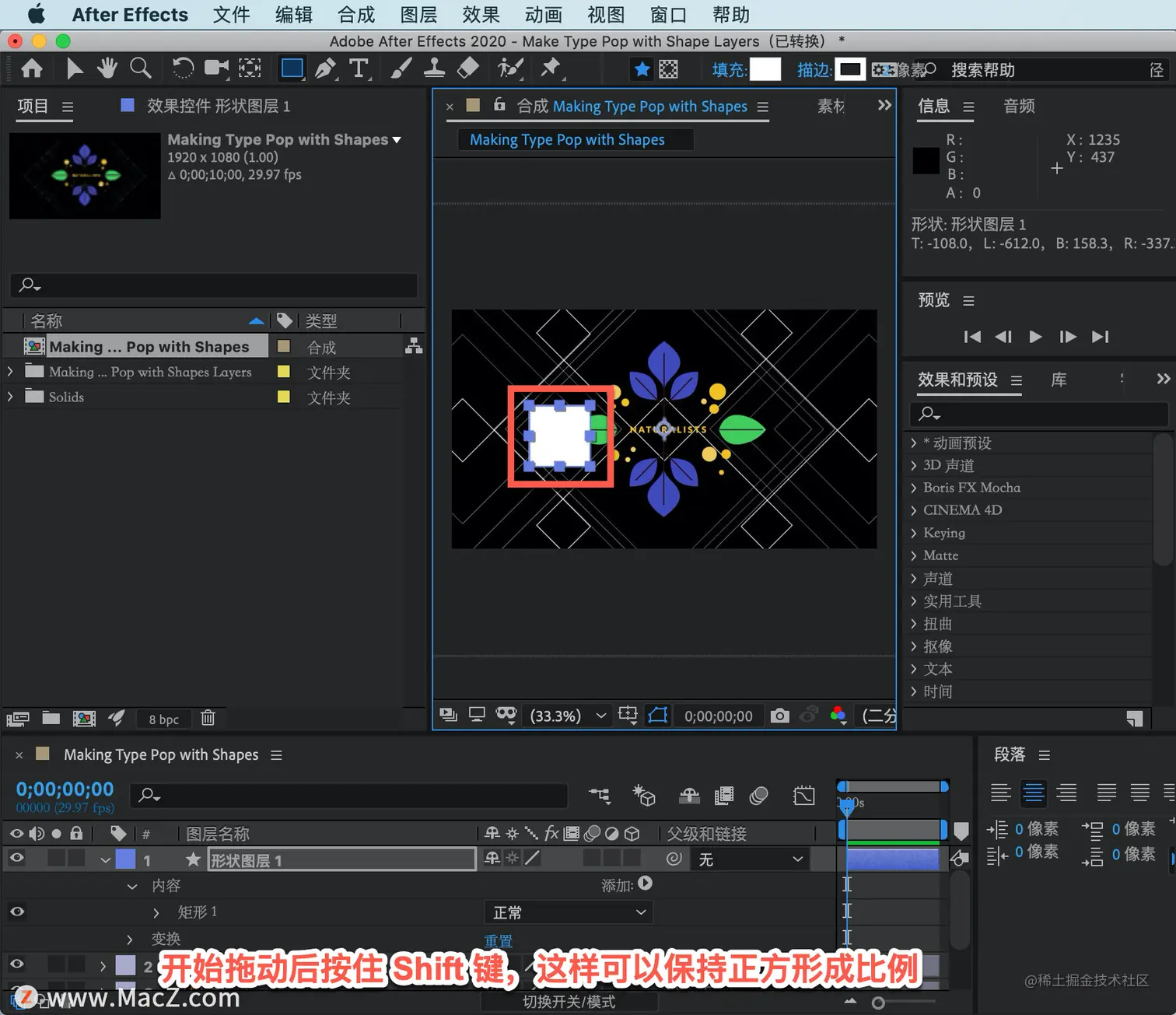Viewport: 1176px width, 1015px height.
Task: Select the Zoom magnifier tool
Action: pos(141,69)
